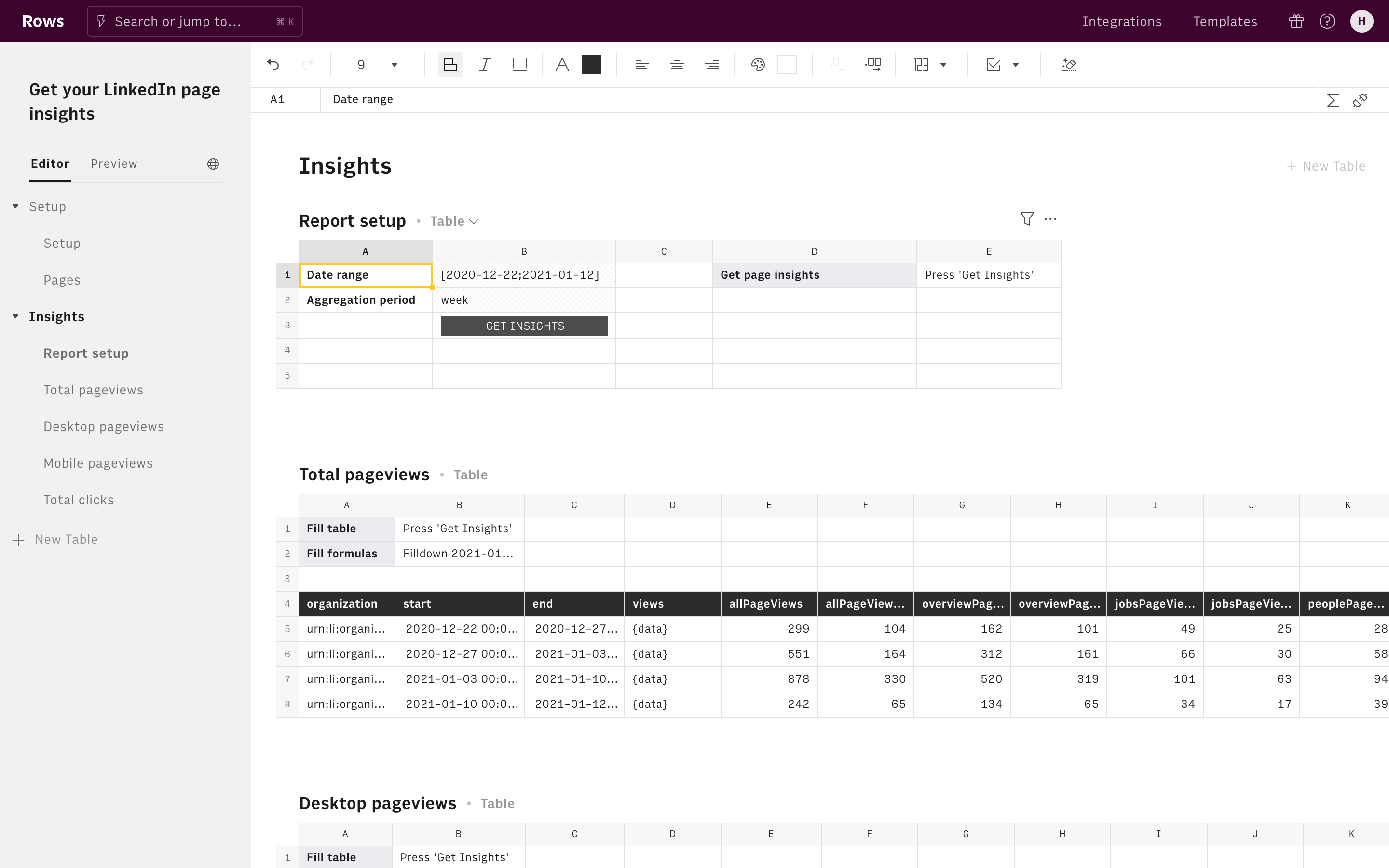Select Total pageviews in sidebar

(x=94, y=391)
